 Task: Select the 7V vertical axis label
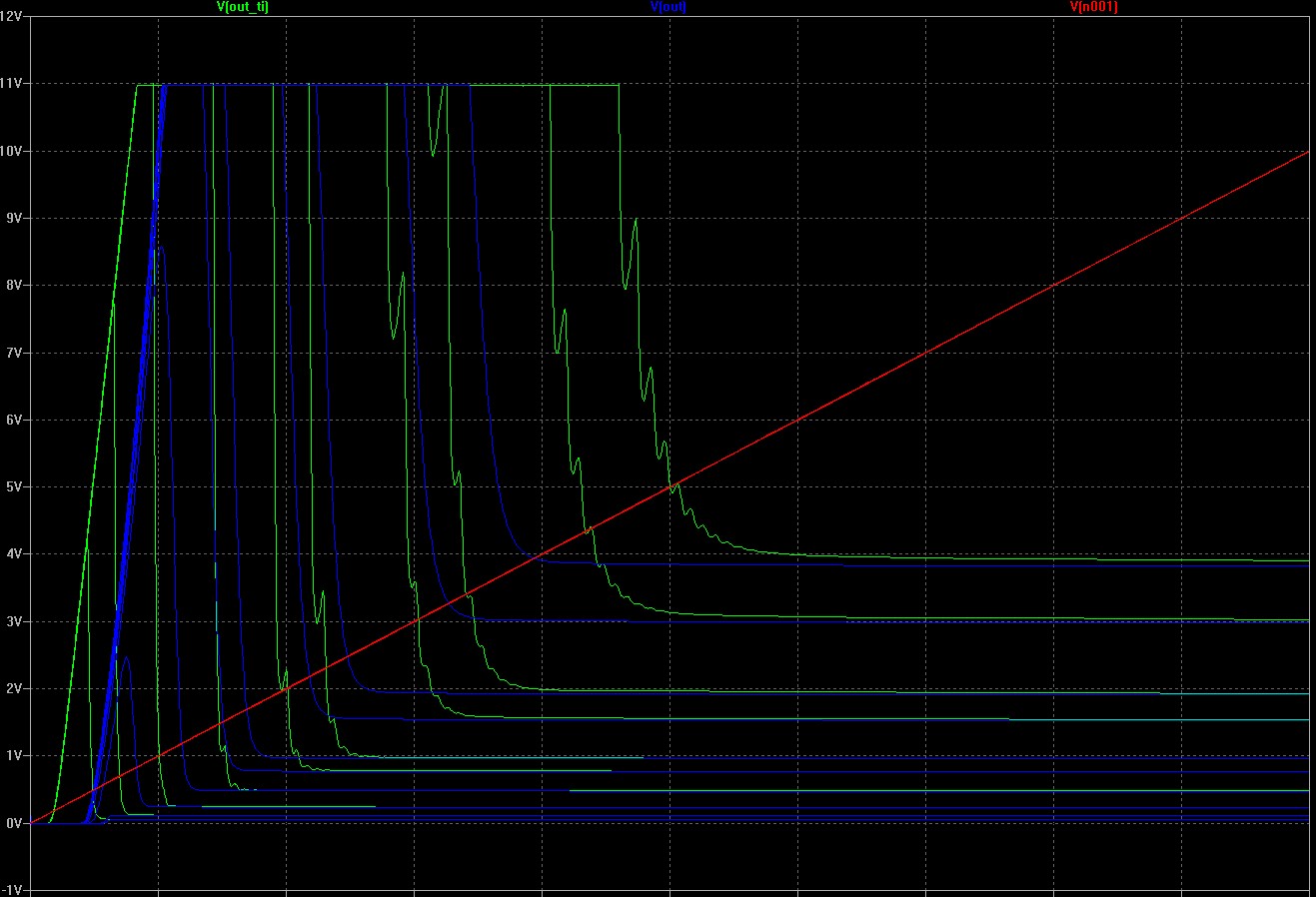click(14, 353)
